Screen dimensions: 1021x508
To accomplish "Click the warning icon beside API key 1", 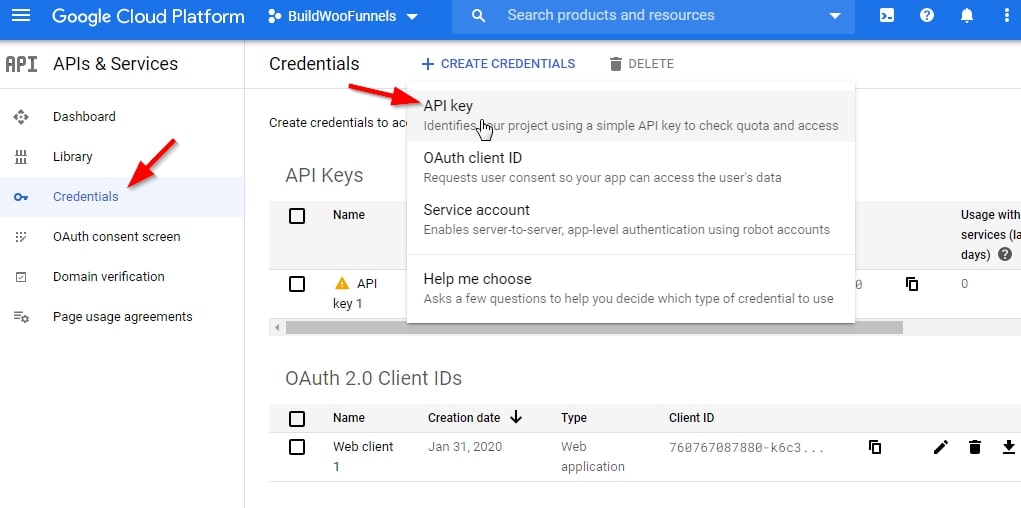I will click(342, 283).
